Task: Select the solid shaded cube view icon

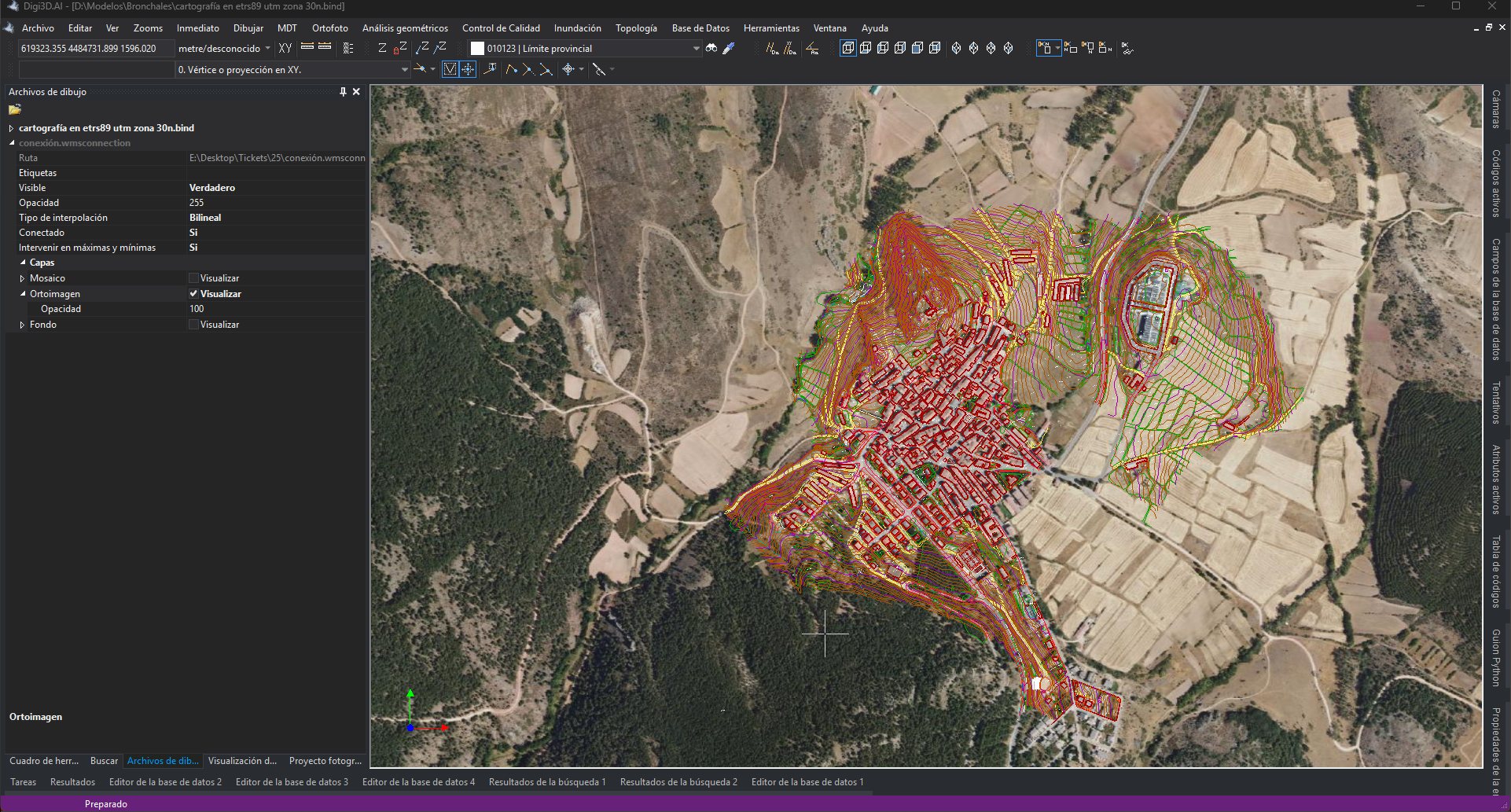Action: 917,48
